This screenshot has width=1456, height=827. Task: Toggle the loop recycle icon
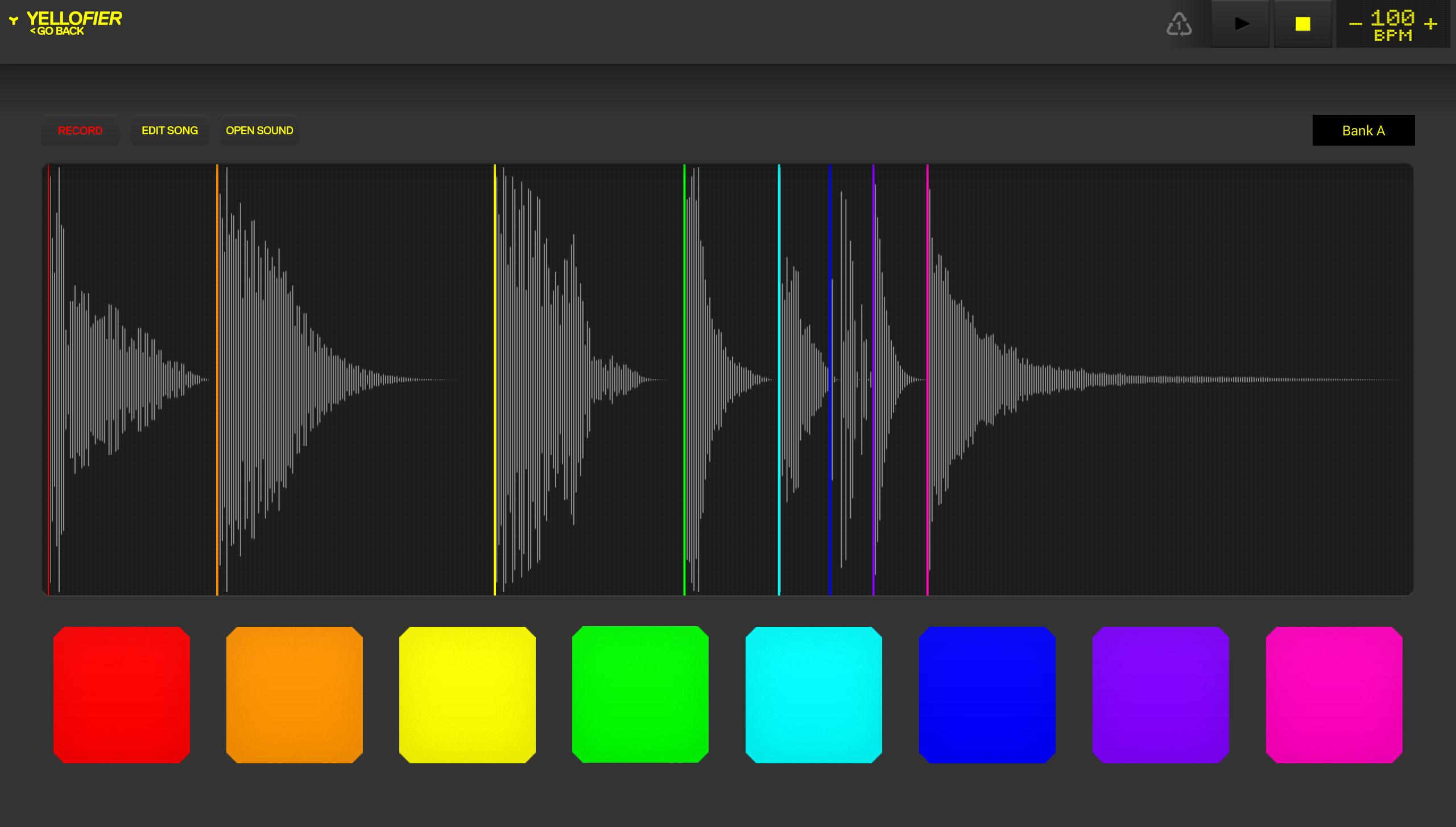[x=1179, y=24]
